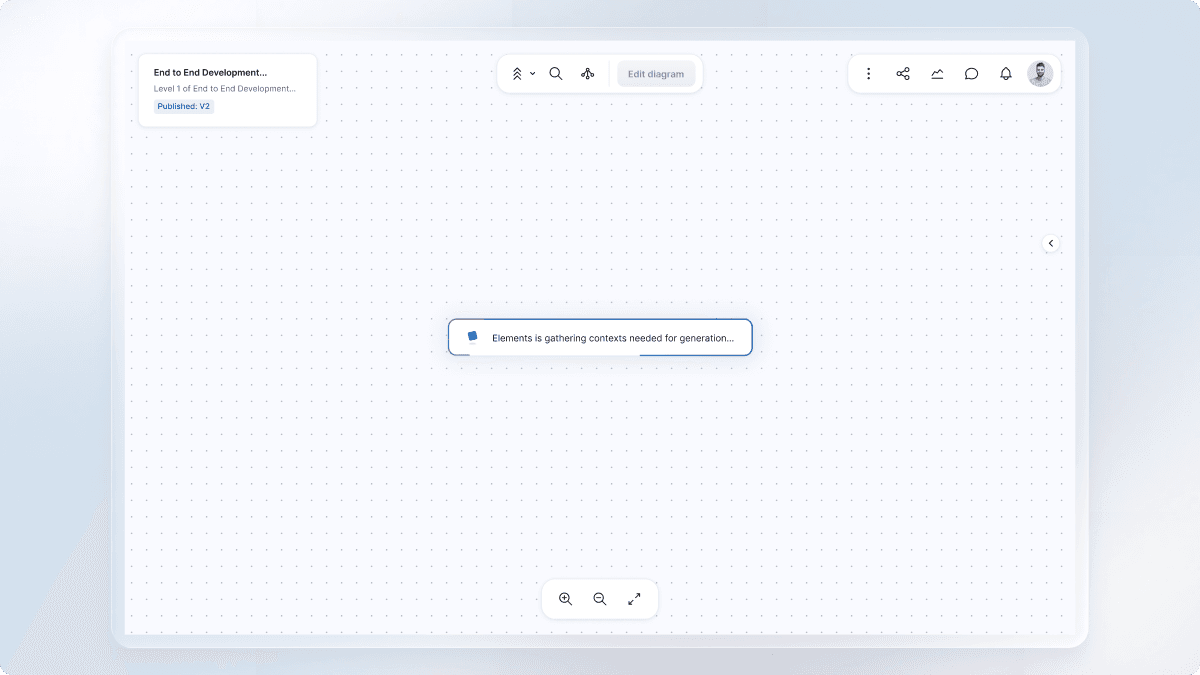Click Level 1 of End to End Development subtitle
Viewport: 1200px width, 675px height.
224,89
